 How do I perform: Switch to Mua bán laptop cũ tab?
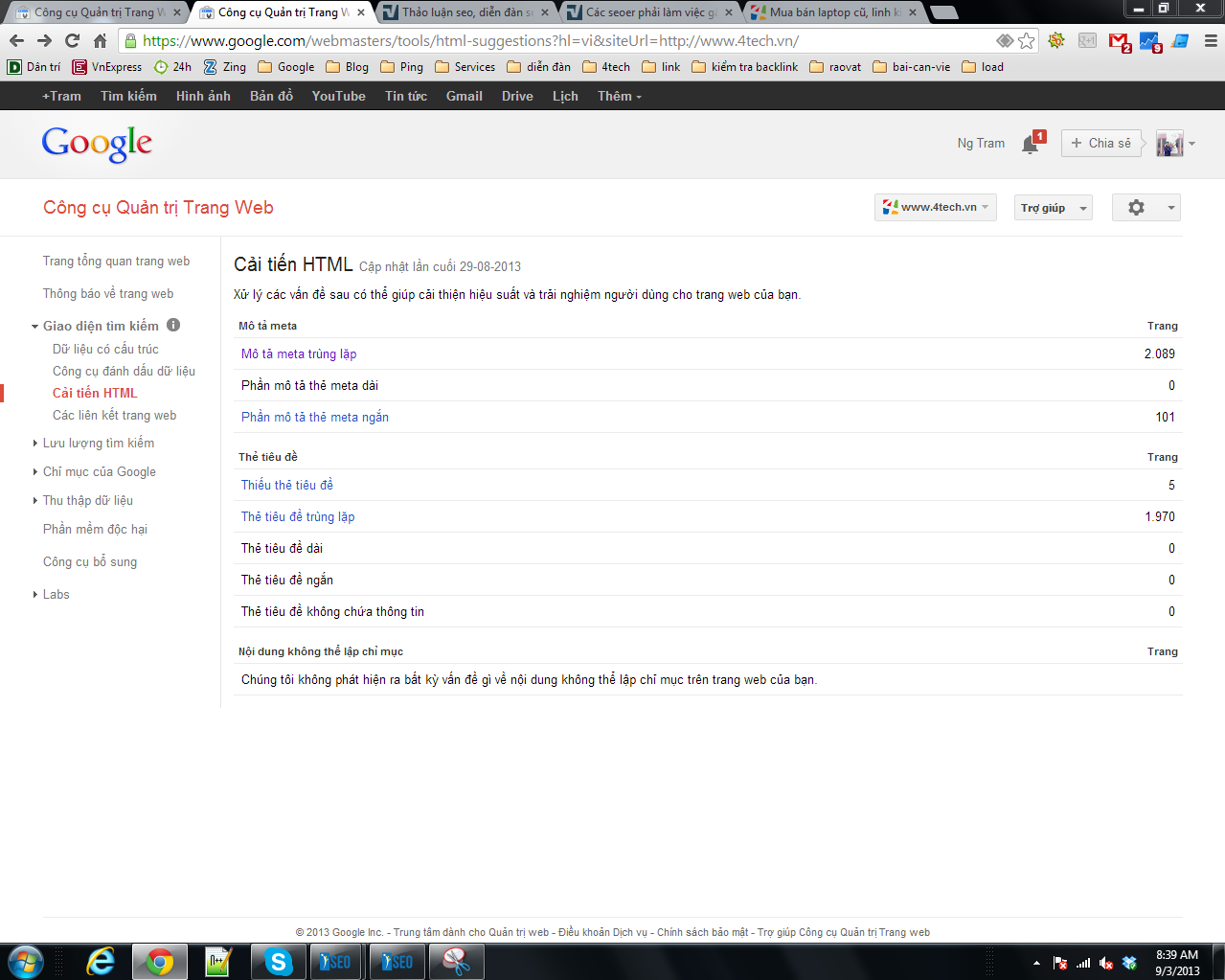835,12
